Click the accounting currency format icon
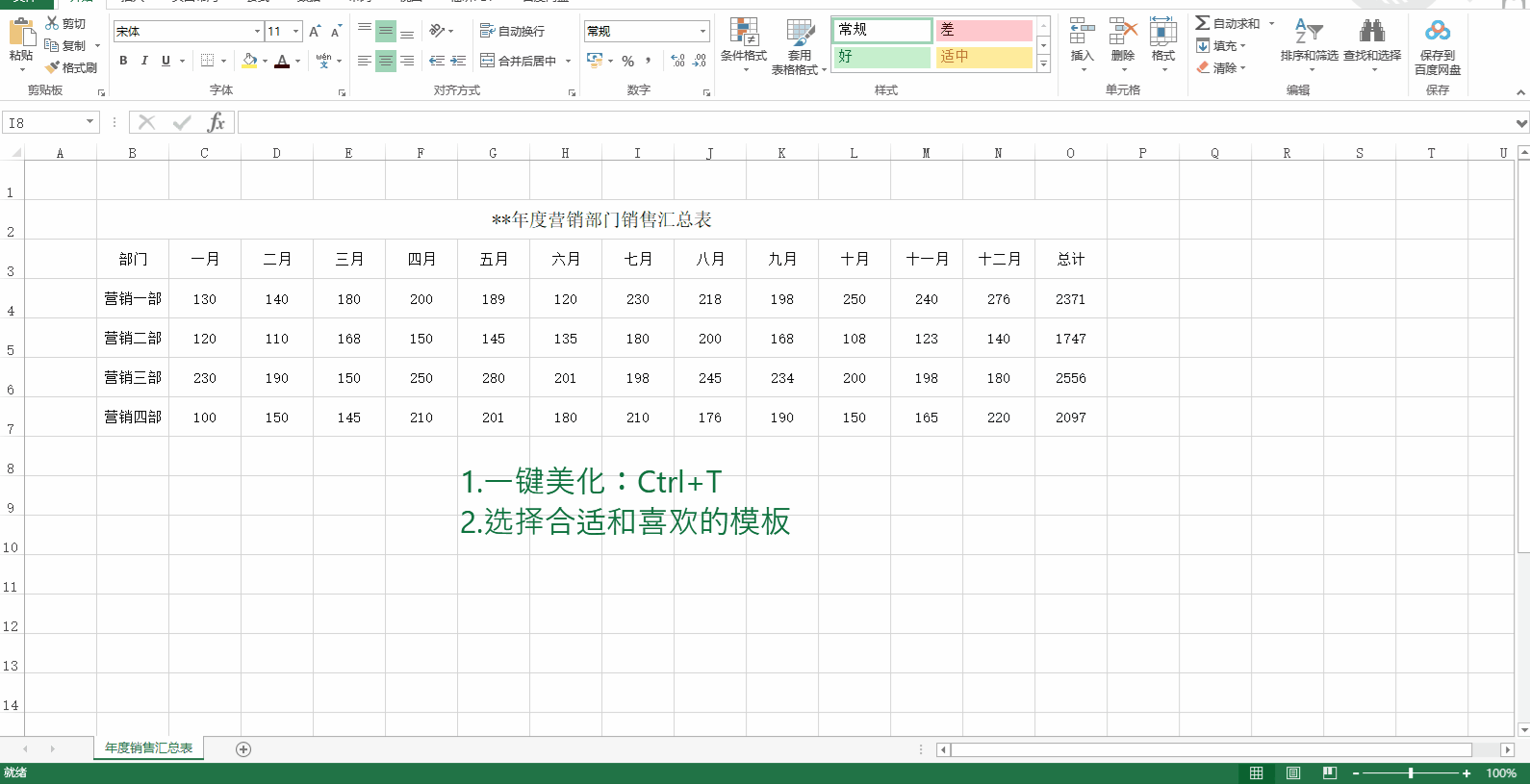The height and width of the screenshot is (784, 1530). point(595,61)
